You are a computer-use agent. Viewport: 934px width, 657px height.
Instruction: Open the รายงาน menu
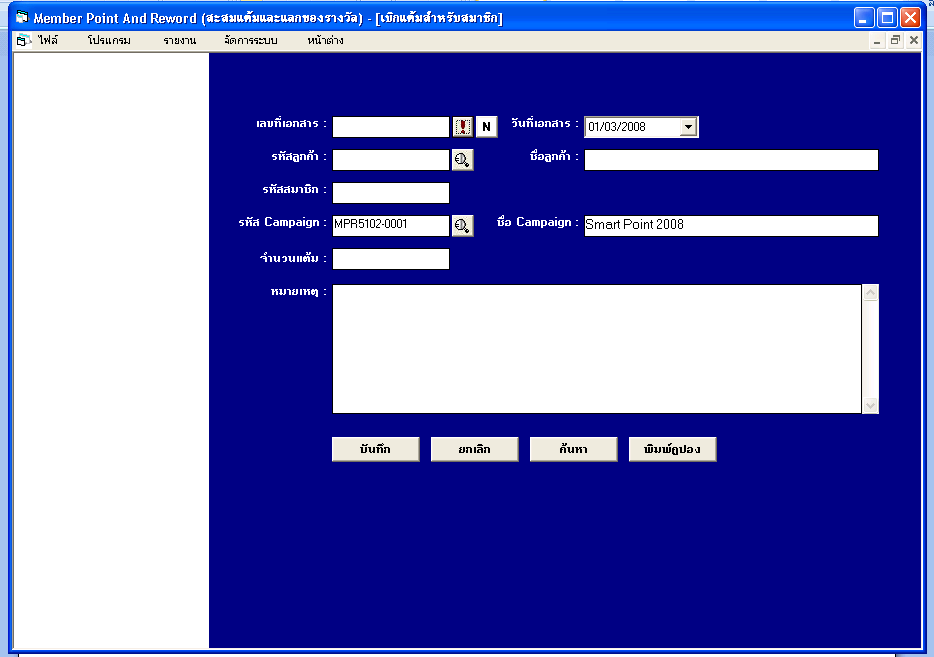point(179,41)
